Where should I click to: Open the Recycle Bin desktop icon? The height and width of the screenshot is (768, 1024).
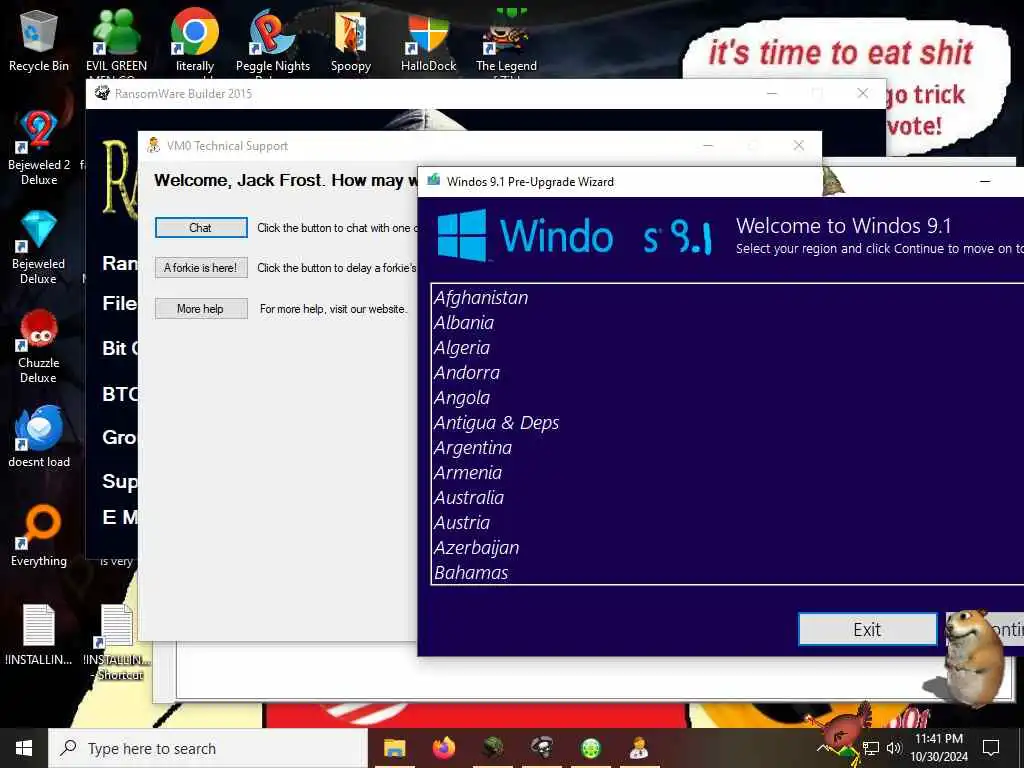[39, 40]
